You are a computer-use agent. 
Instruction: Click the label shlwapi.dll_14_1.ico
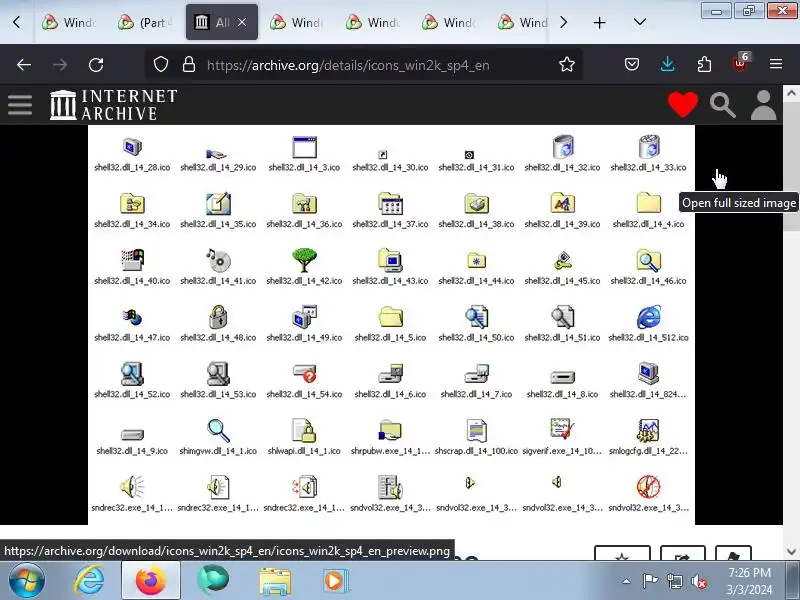click(304, 451)
